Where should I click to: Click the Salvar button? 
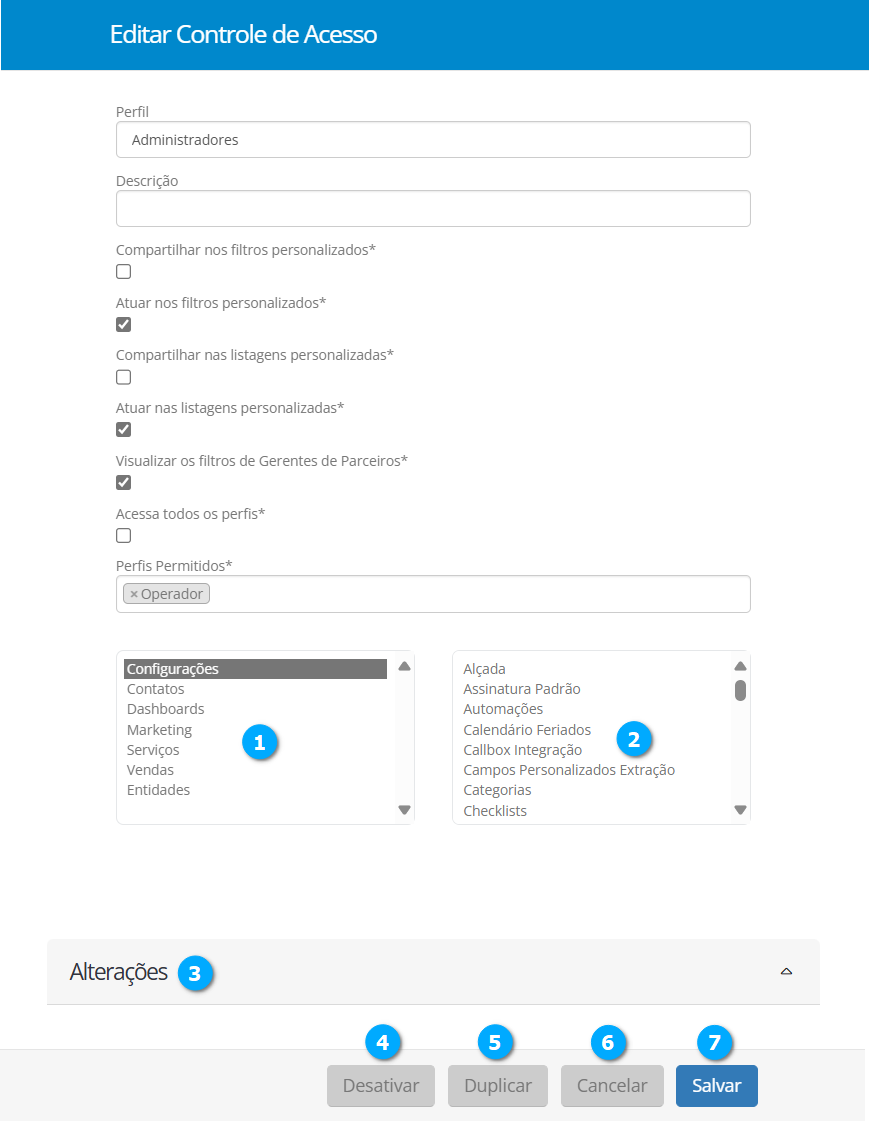pos(716,1086)
